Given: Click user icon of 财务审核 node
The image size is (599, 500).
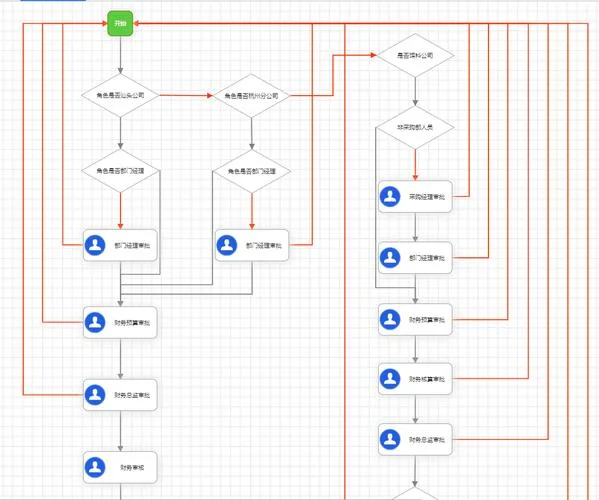Looking at the screenshot, I should [95, 468].
